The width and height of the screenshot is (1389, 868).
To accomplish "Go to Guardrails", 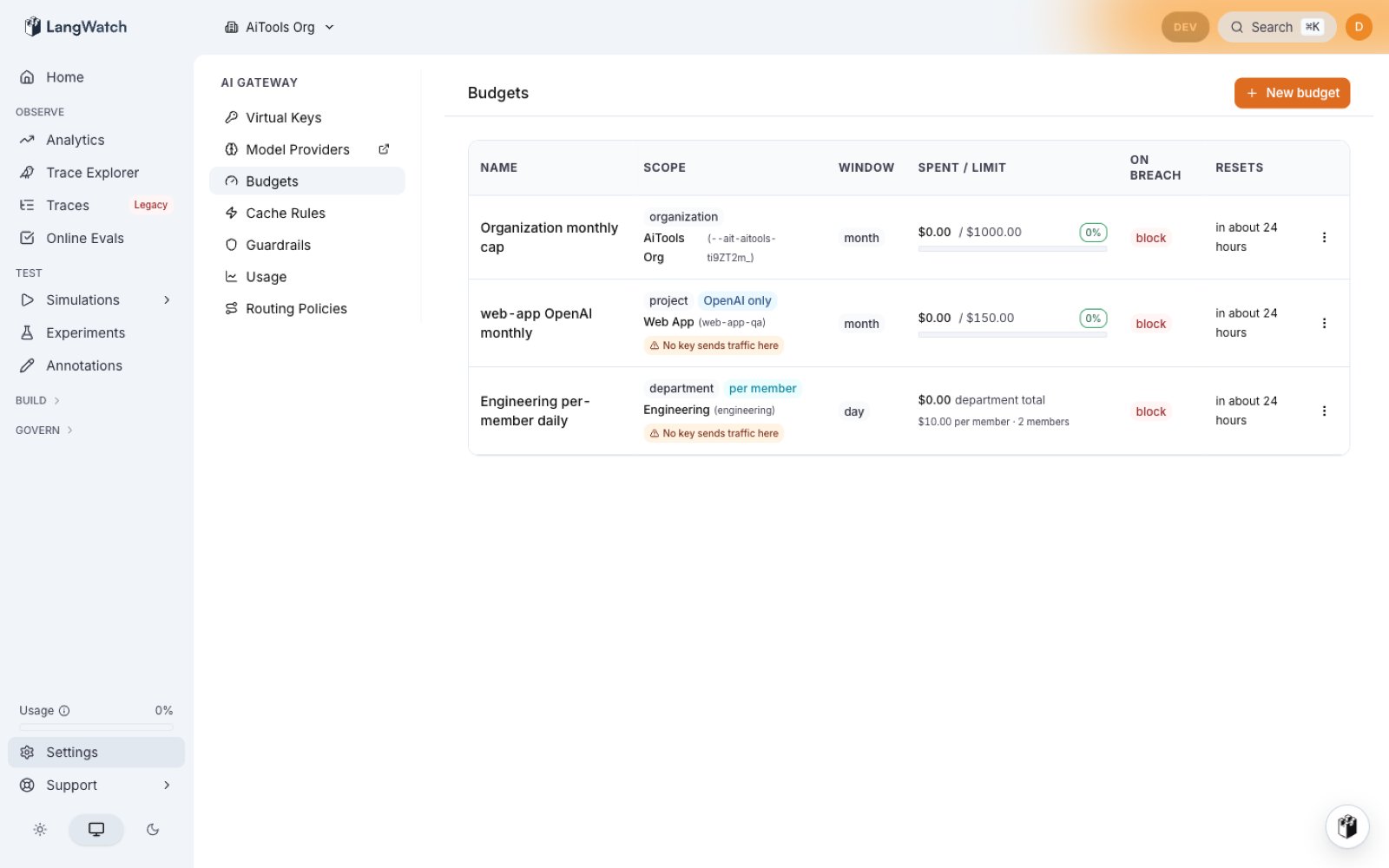I will click(x=307, y=245).
